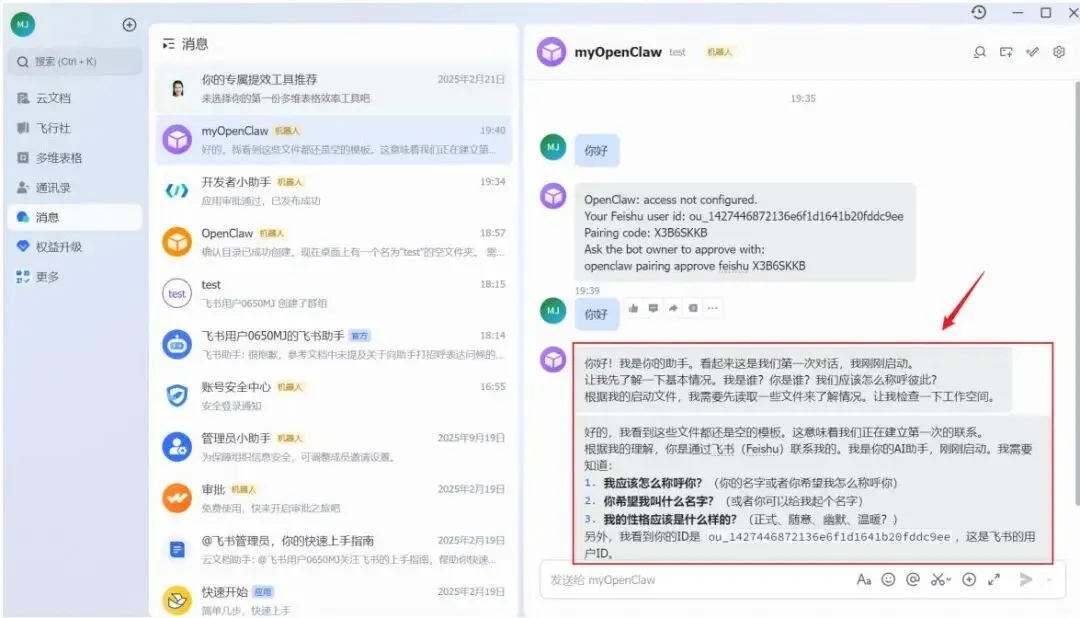Click the 飞书助手 blue robot avatar
Image resolution: width=1080 pixels, height=618 pixels.
coord(177,344)
